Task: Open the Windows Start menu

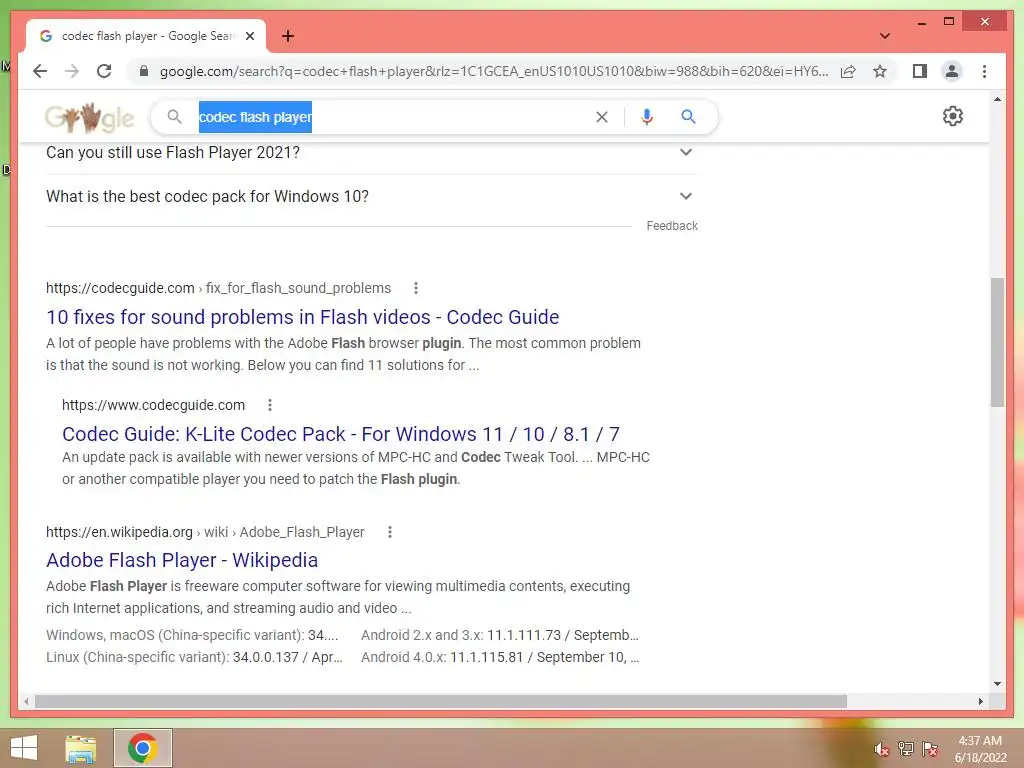Action: (x=24, y=748)
